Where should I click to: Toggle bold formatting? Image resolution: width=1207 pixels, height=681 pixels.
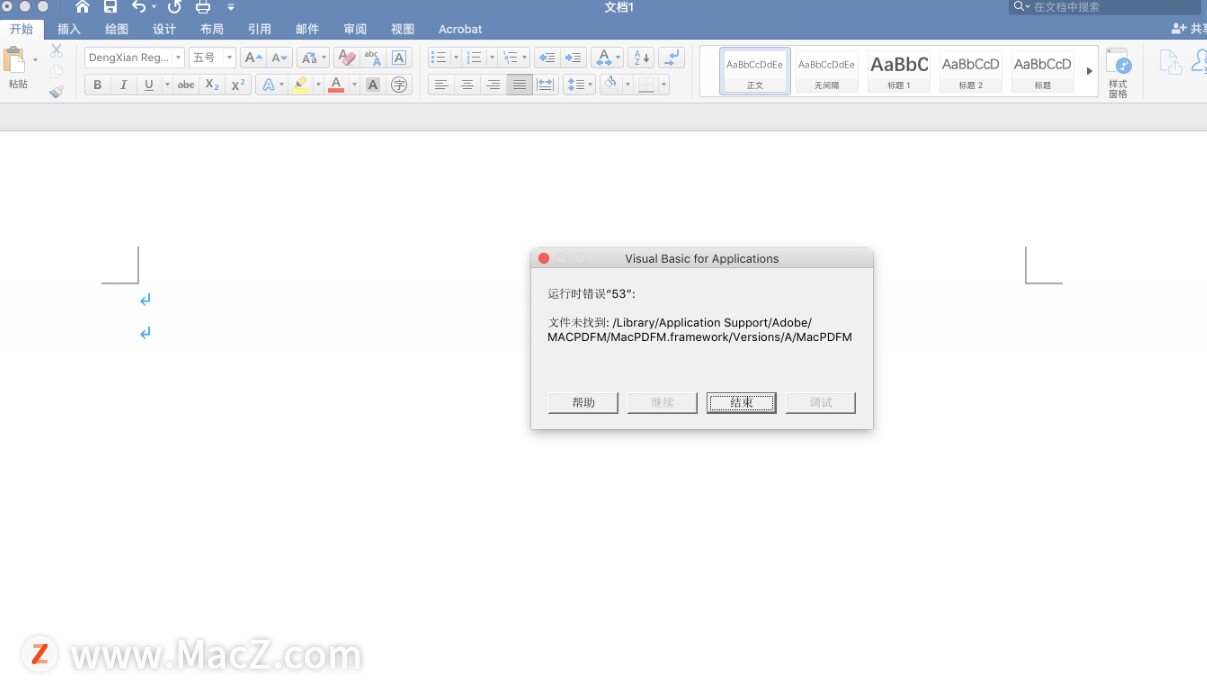(97, 85)
